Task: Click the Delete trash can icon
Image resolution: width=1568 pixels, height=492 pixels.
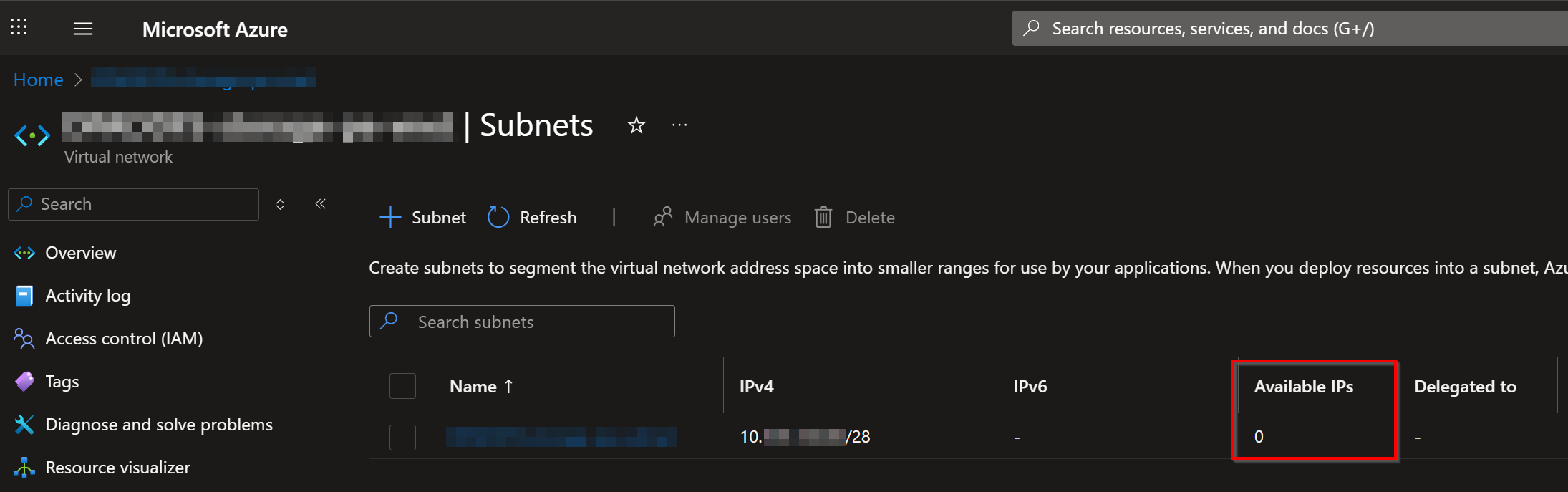Action: pyautogui.click(x=823, y=217)
